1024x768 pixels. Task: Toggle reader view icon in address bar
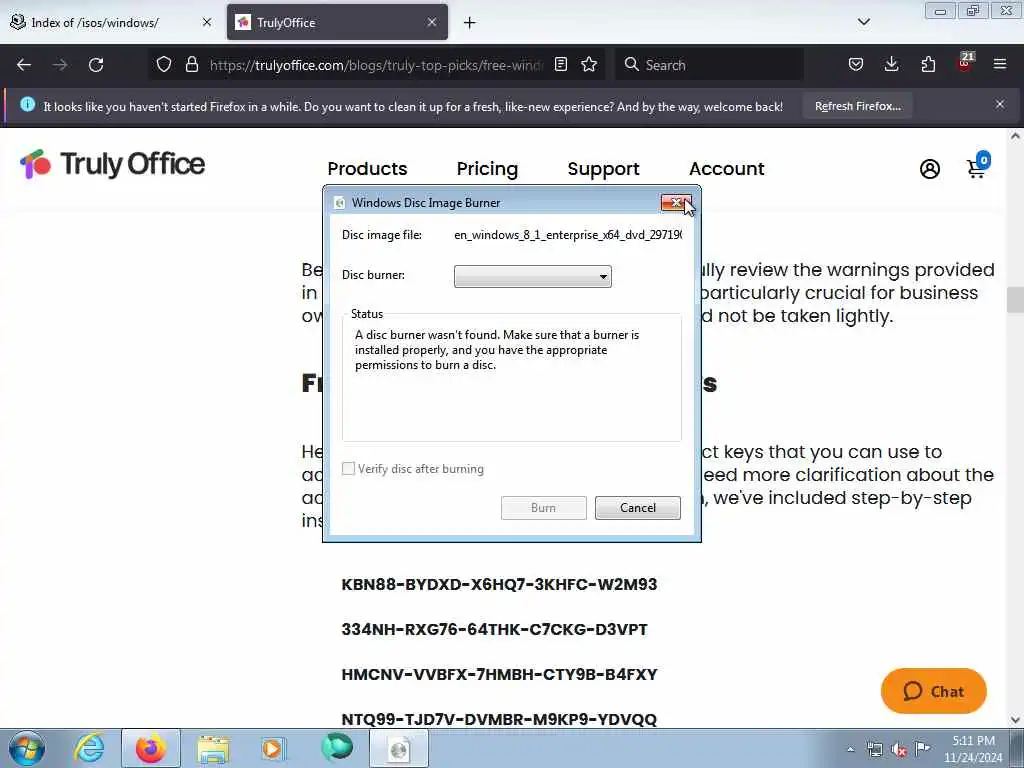pyautogui.click(x=560, y=65)
